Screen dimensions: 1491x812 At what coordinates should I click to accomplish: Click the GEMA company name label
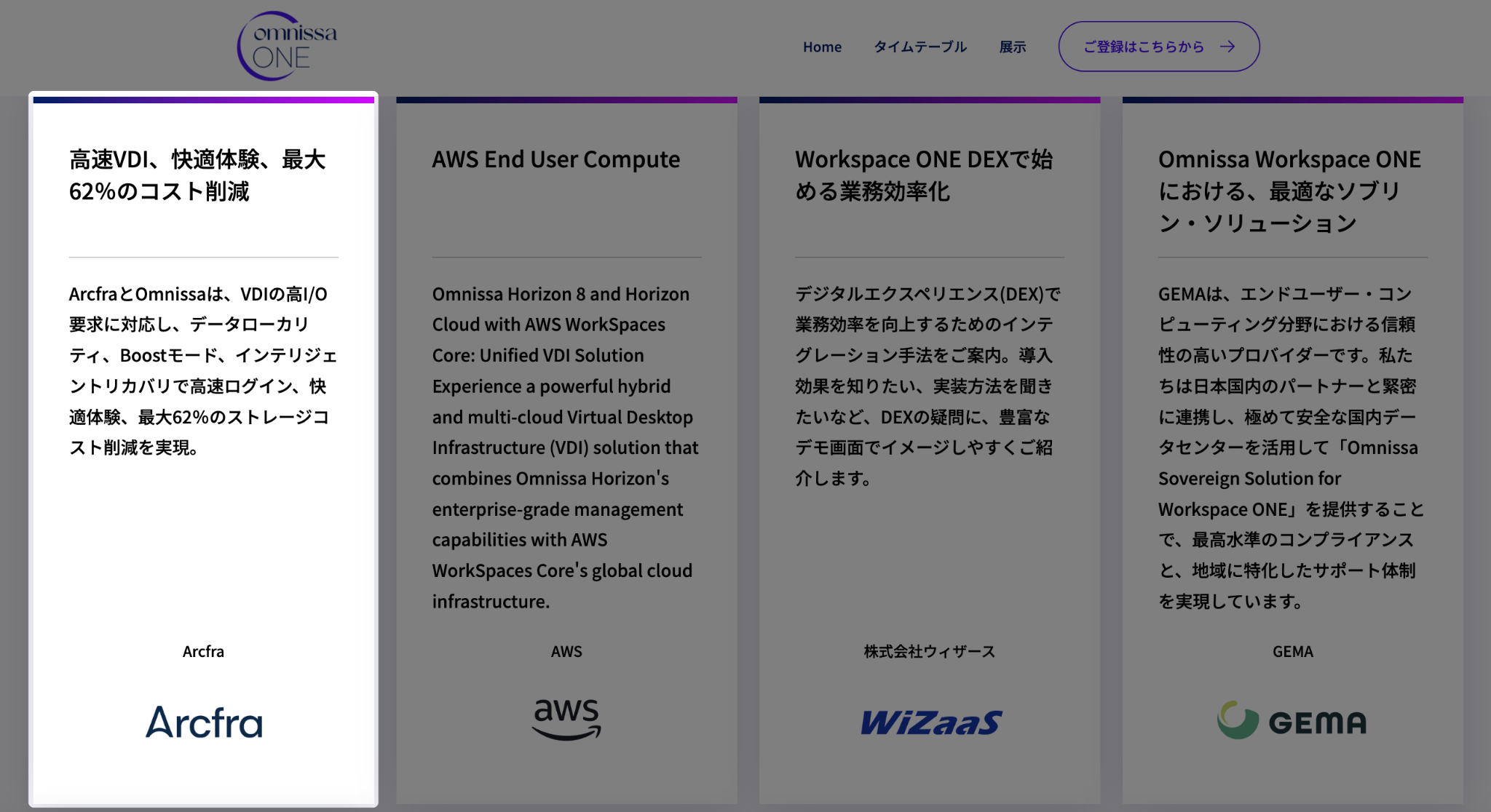[x=1292, y=651]
